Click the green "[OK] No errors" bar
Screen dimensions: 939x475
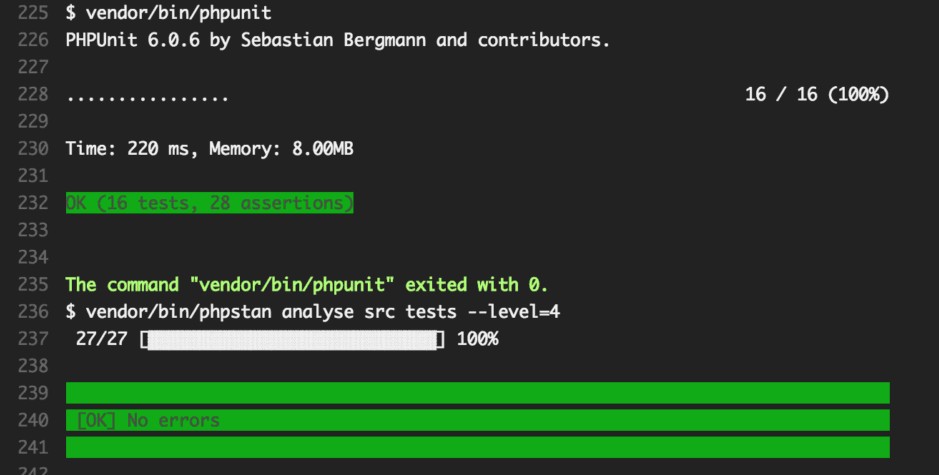point(477,420)
